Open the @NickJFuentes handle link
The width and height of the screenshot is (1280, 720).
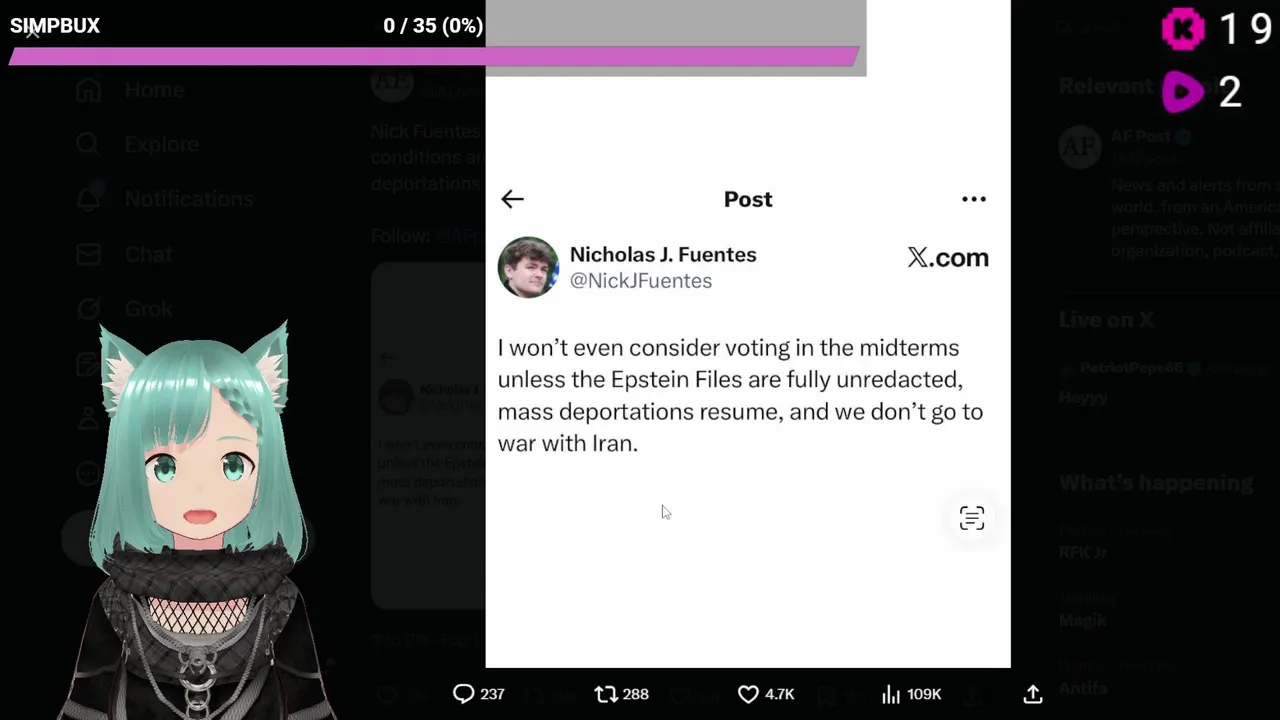[x=640, y=281]
